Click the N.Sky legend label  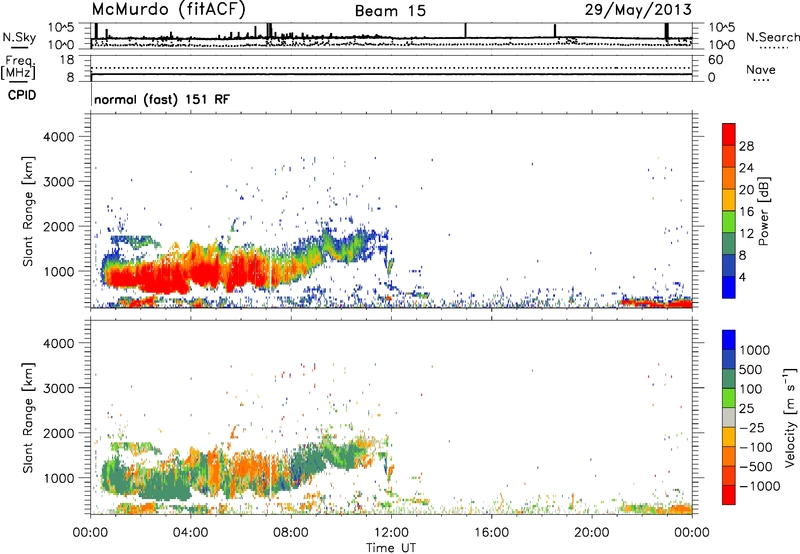[19, 37]
